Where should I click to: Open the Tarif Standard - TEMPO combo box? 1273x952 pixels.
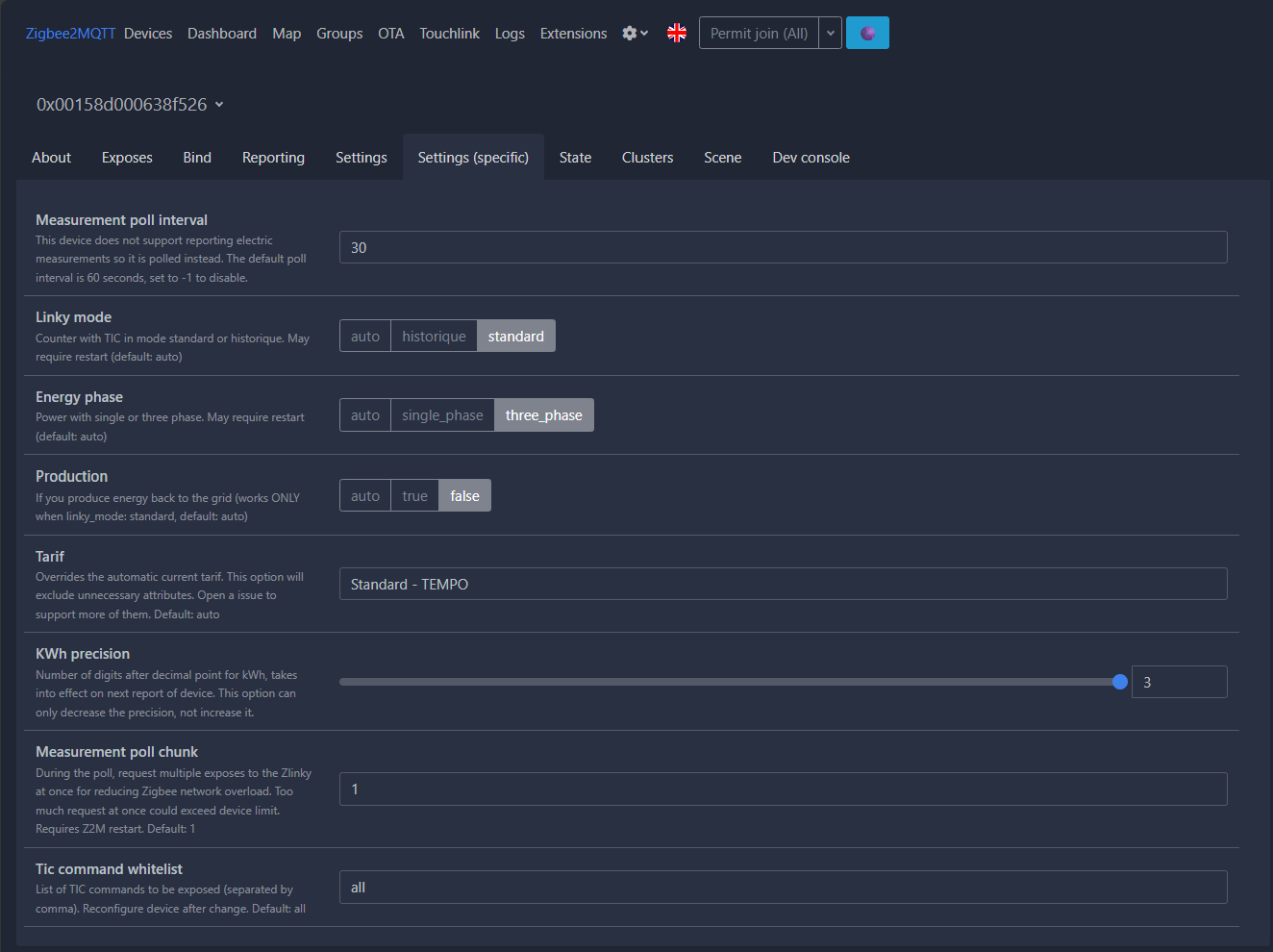pos(783,585)
